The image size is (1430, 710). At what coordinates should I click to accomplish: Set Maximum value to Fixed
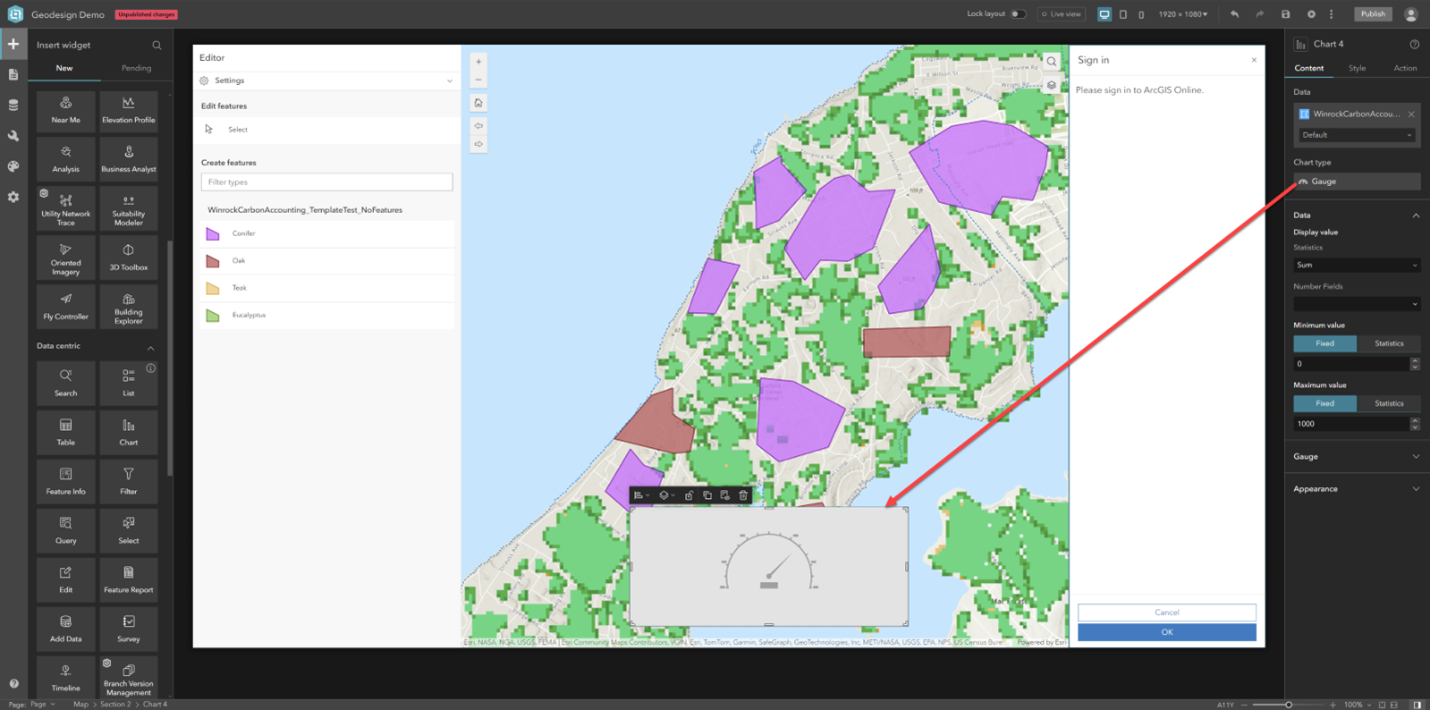pyautogui.click(x=1325, y=403)
